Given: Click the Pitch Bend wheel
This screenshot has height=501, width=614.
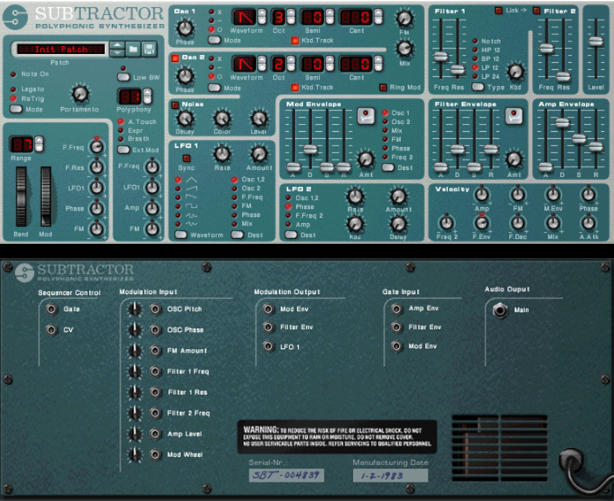Looking at the screenshot, I should coord(21,197).
